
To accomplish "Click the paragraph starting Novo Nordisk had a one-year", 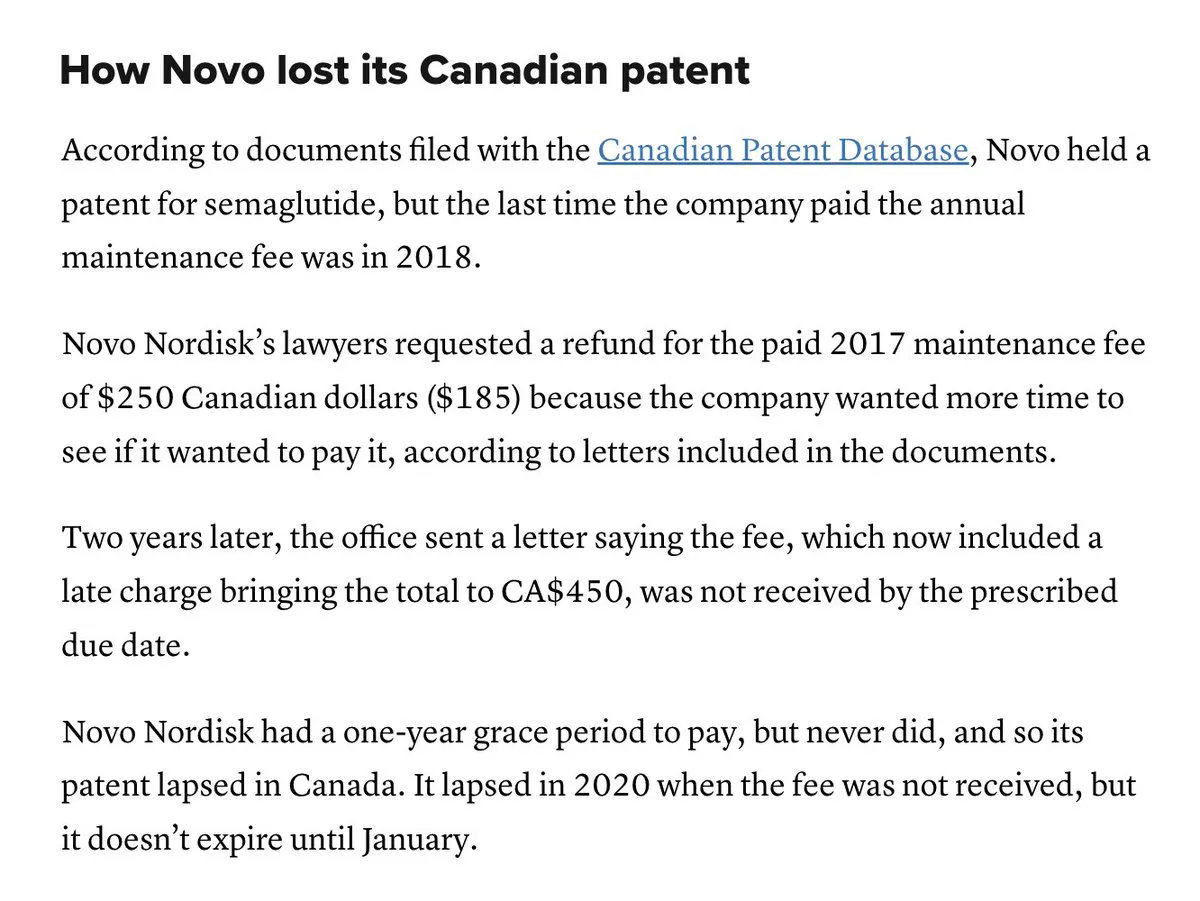I will pyautogui.click(x=599, y=785).
